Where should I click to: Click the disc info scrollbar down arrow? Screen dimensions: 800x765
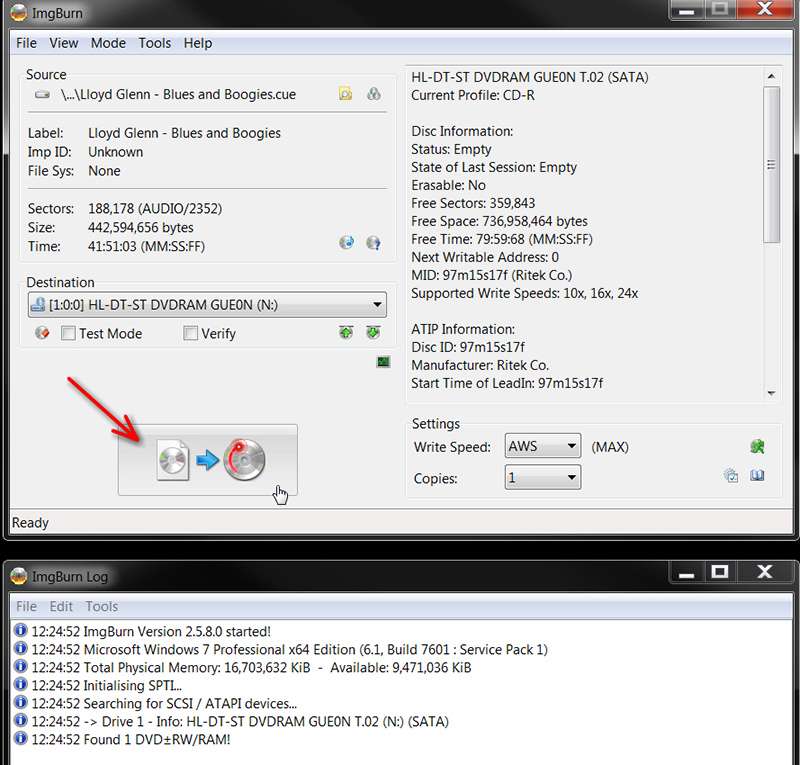[x=771, y=393]
